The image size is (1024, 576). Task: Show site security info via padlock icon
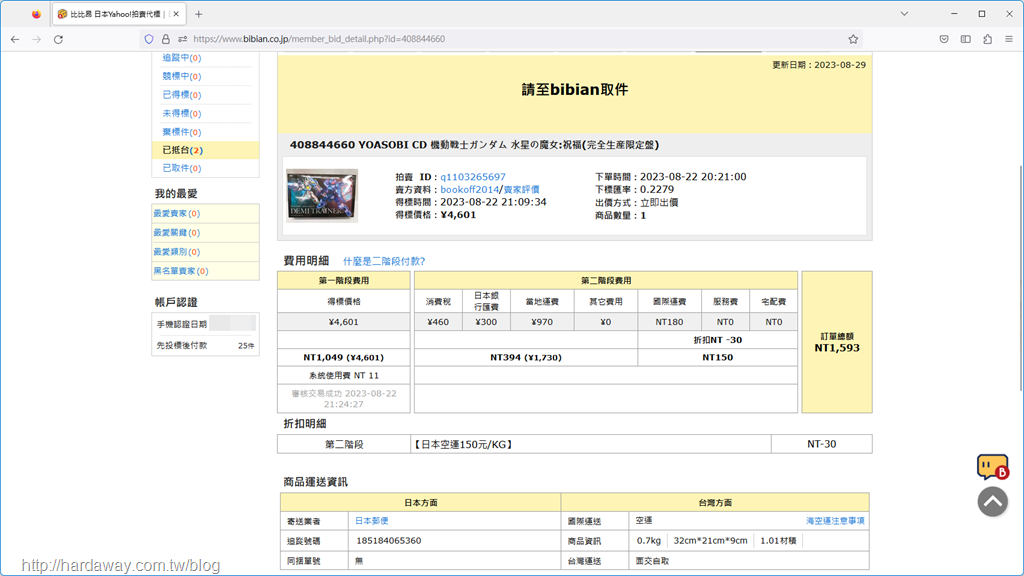click(x=166, y=39)
